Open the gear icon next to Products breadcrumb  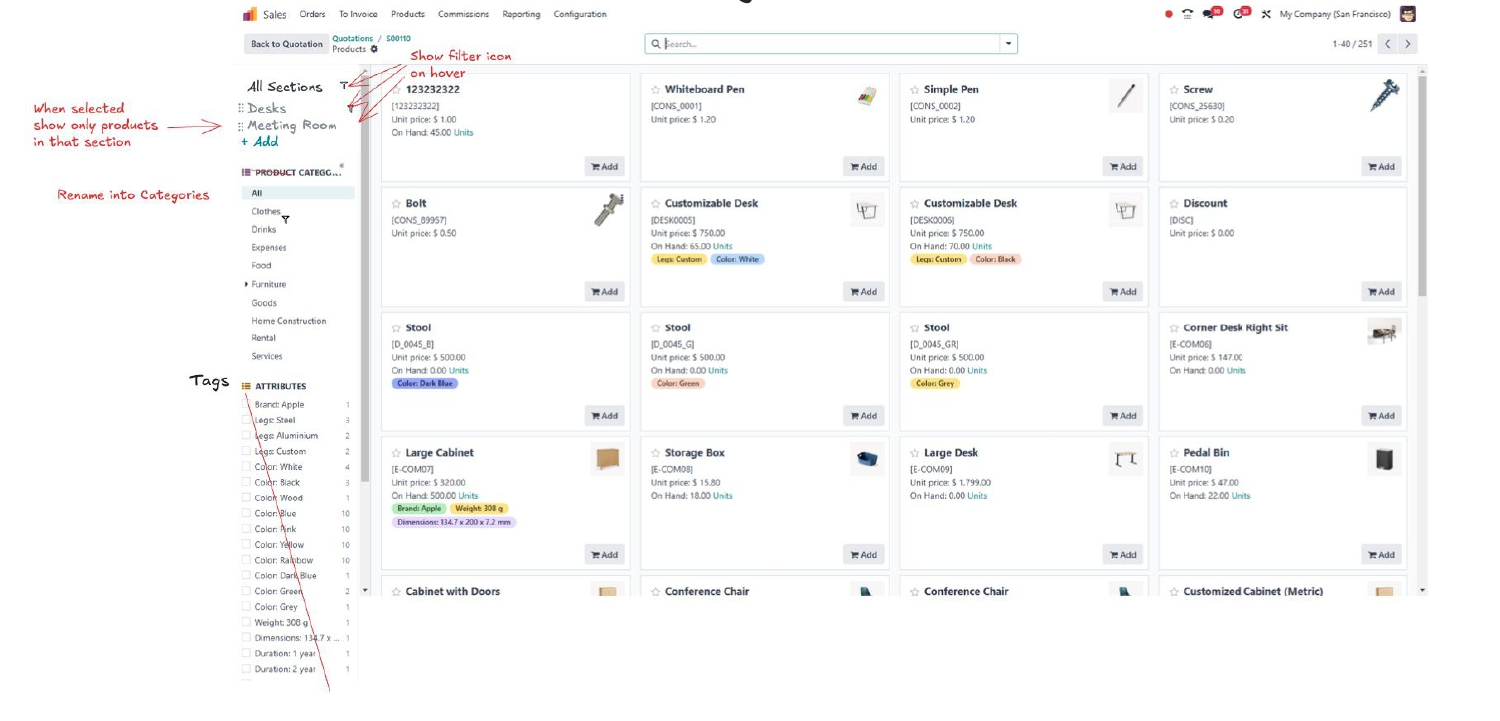coord(374,49)
